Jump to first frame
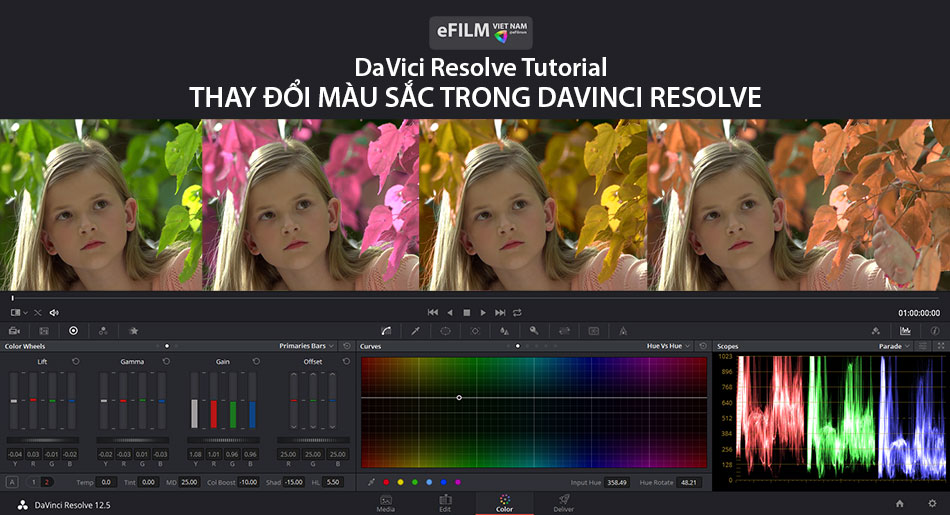This screenshot has width=950, height=515. pos(433,313)
